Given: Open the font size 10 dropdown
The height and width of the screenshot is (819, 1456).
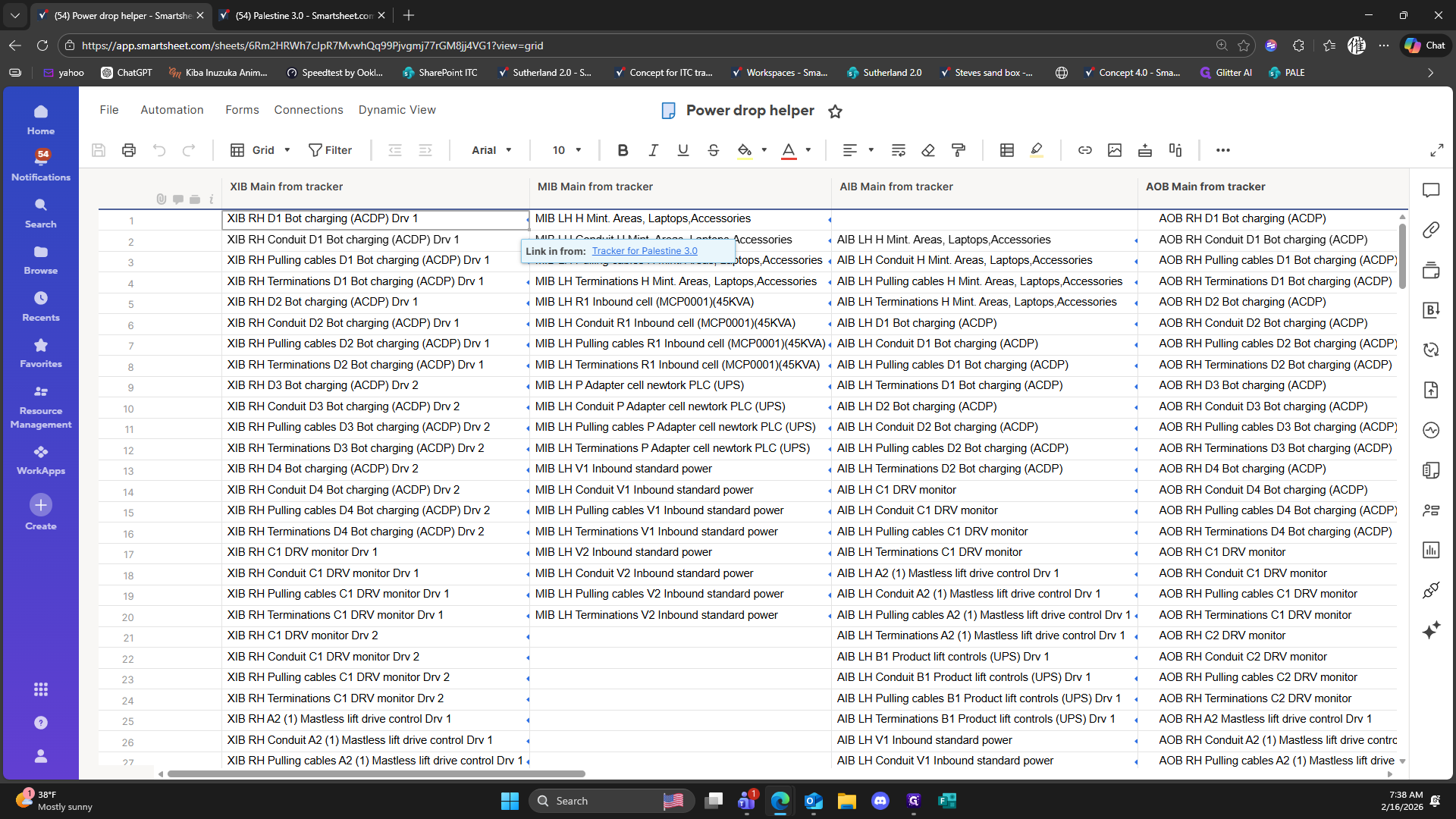Looking at the screenshot, I should coord(566,150).
